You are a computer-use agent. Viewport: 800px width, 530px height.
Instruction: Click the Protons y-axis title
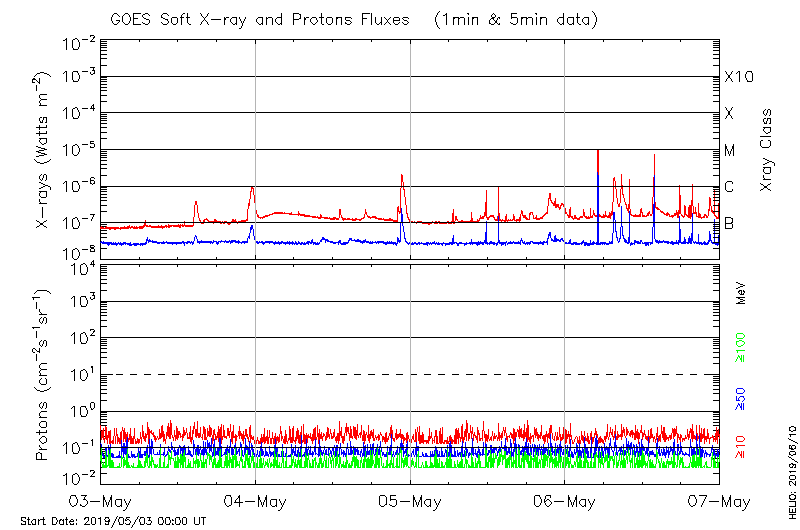[44, 375]
